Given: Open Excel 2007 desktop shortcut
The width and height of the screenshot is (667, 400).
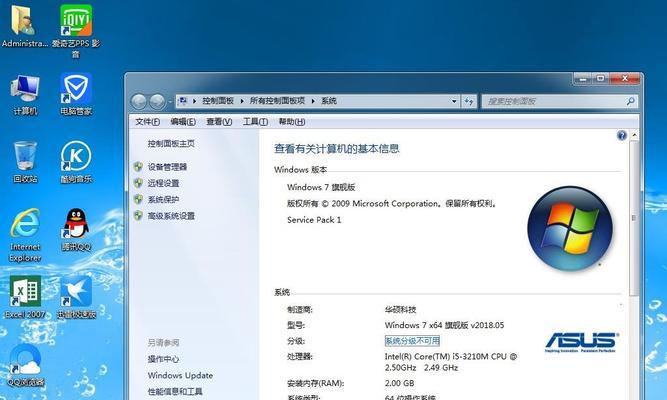Looking at the screenshot, I should pos(25,297).
